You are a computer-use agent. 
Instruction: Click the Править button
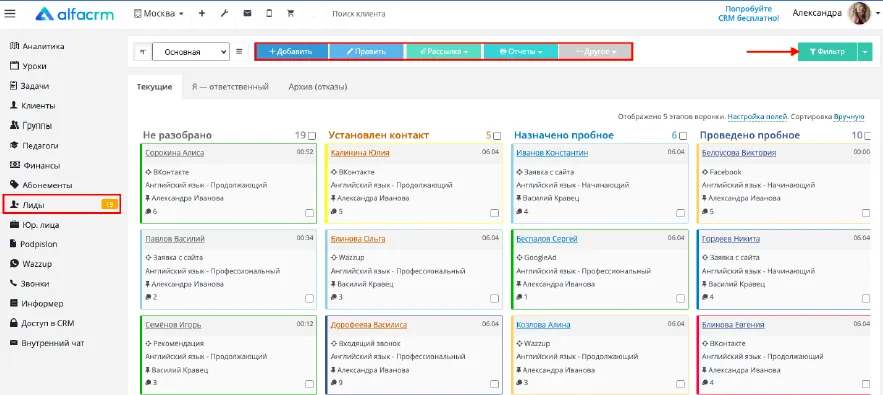[367, 52]
